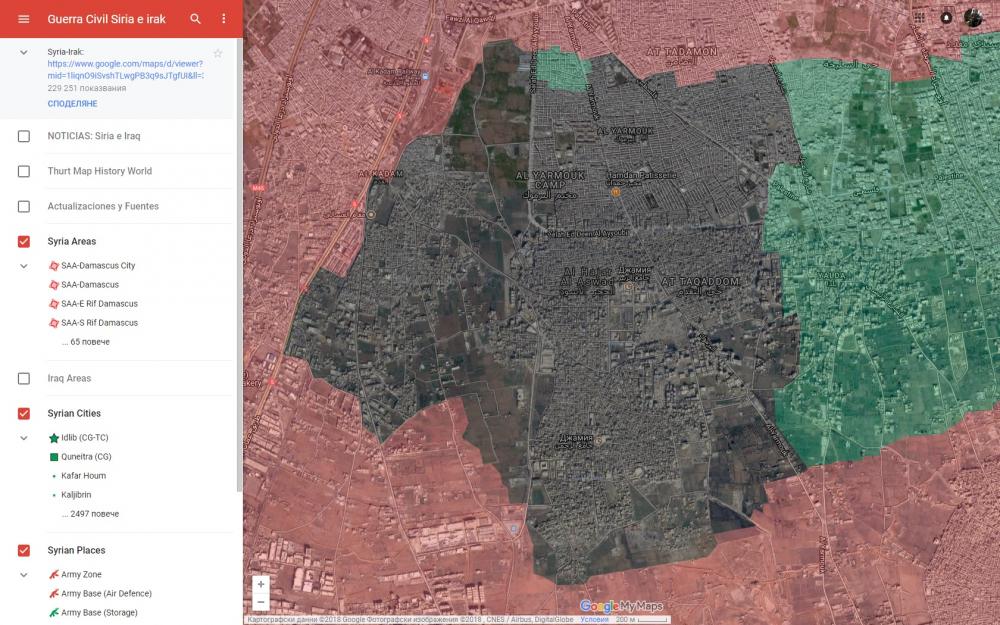
Task: Click the search magnifier icon
Action: [196, 19]
